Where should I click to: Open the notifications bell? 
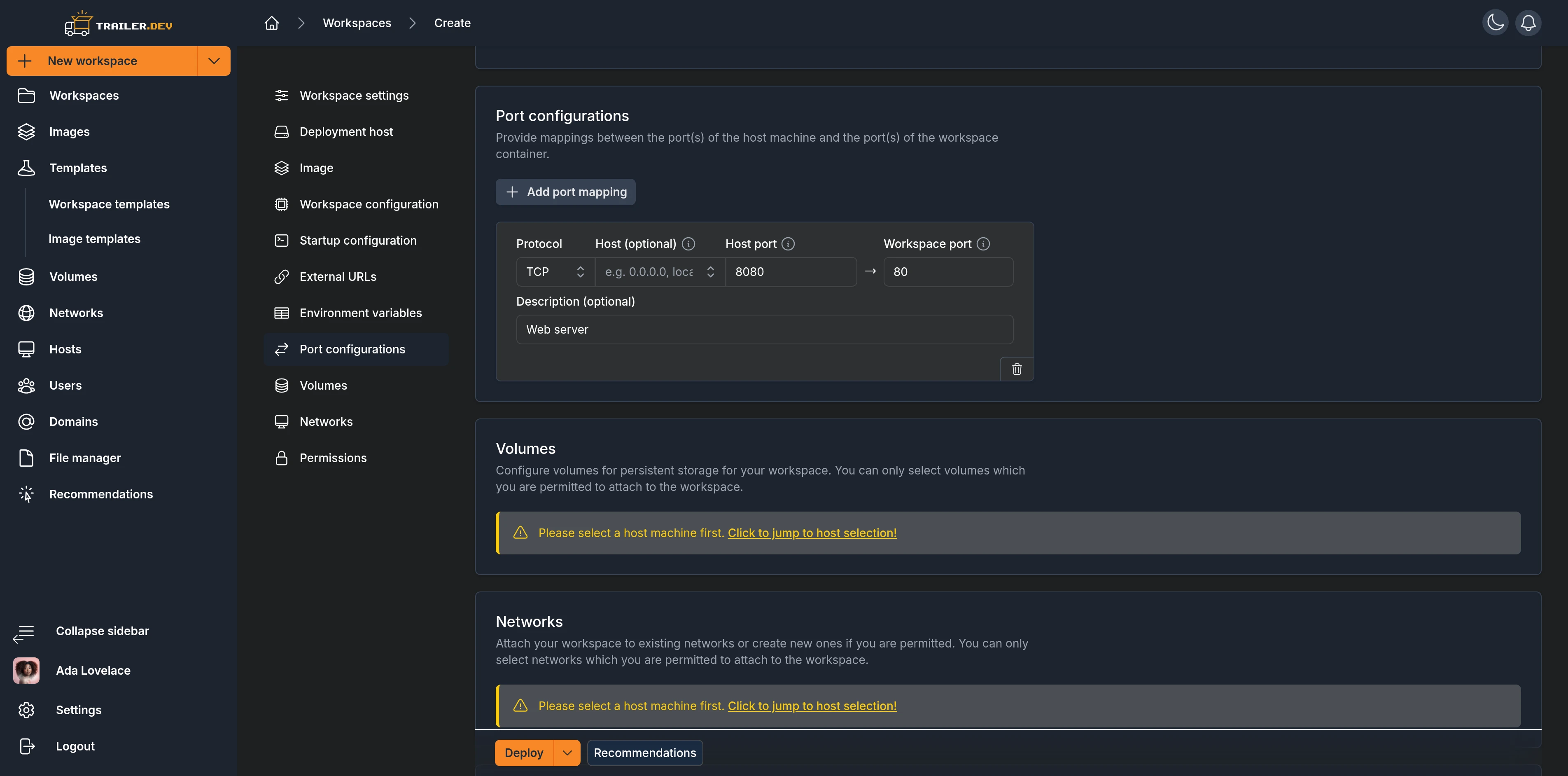click(x=1528, y=23)
